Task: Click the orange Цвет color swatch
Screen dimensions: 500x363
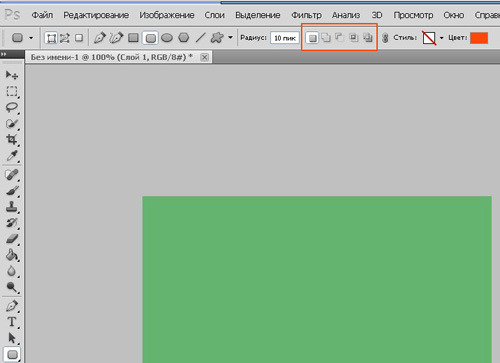Action: point(479,38)
